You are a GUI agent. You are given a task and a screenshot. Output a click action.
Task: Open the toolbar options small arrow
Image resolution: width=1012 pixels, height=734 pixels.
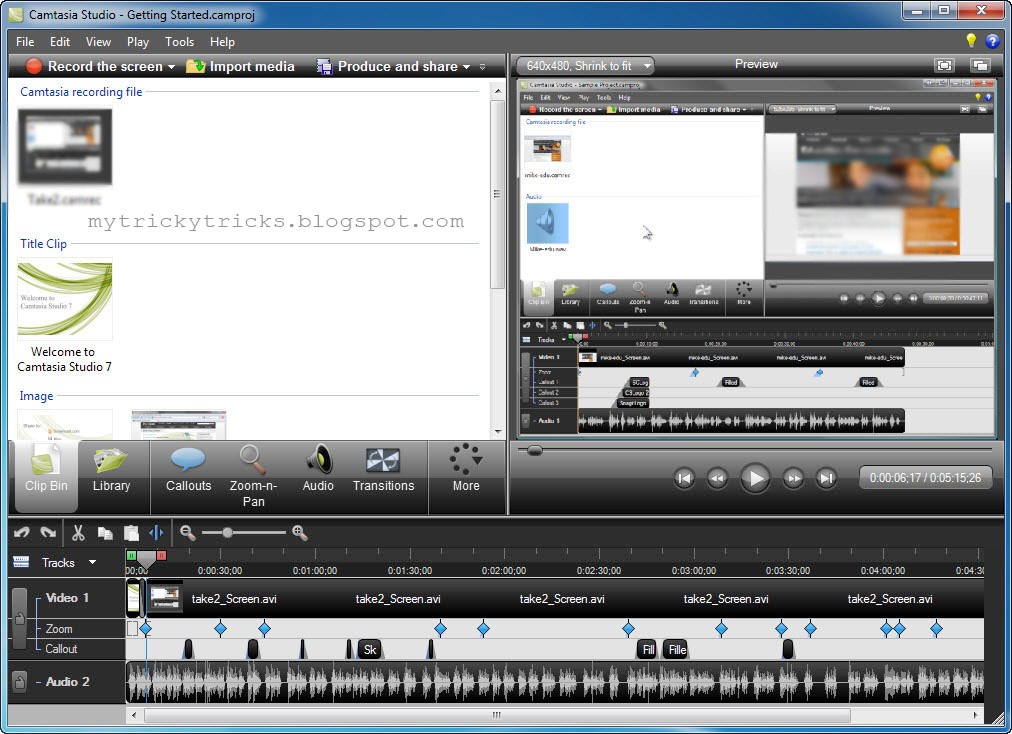pos(482,67)
